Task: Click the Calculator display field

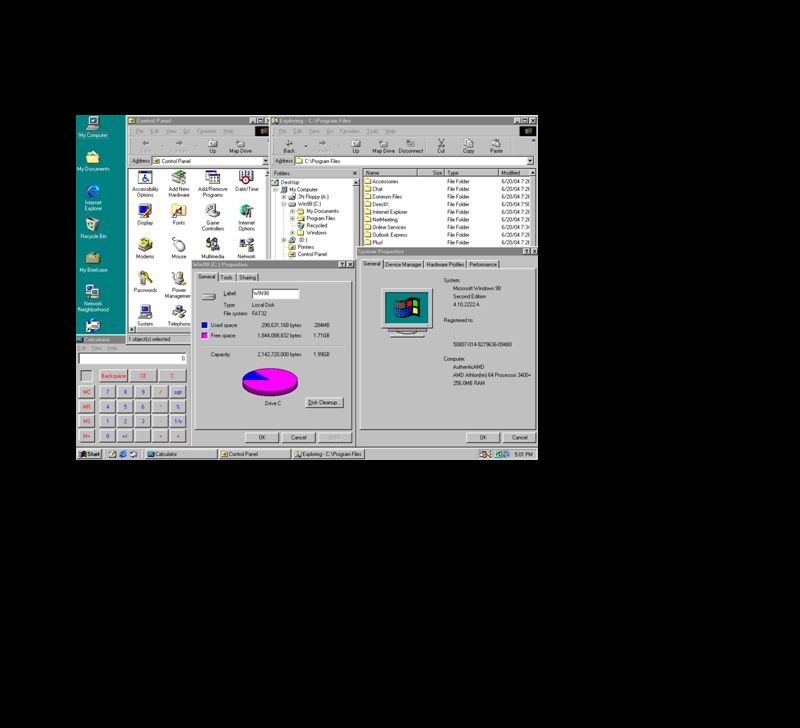Action: coord(132,359)
